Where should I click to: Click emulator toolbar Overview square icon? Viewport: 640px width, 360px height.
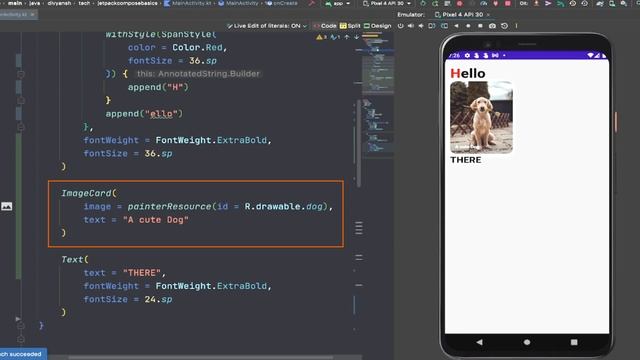coord(480,26)
